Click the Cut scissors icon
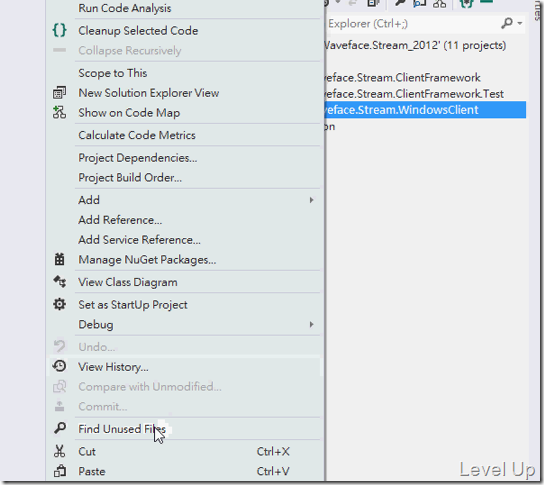 59,451
